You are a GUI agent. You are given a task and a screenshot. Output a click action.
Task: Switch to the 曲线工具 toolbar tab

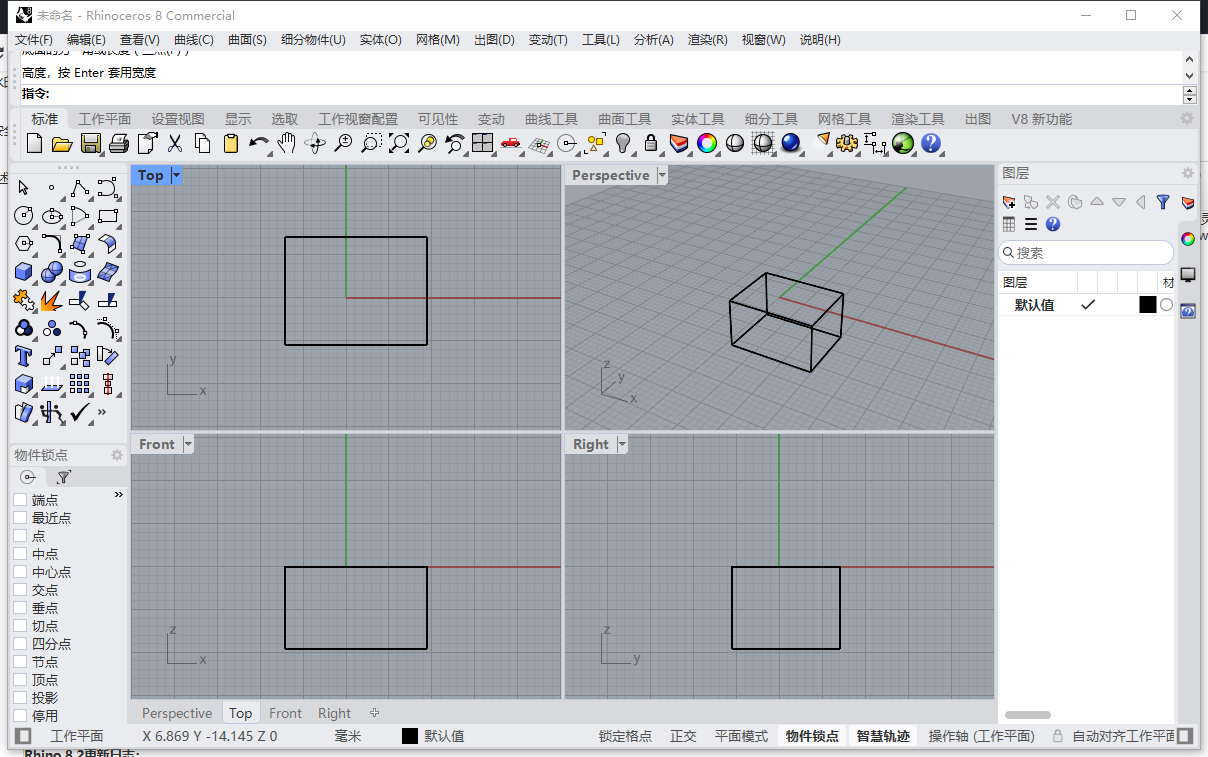[x=552, y=119]
